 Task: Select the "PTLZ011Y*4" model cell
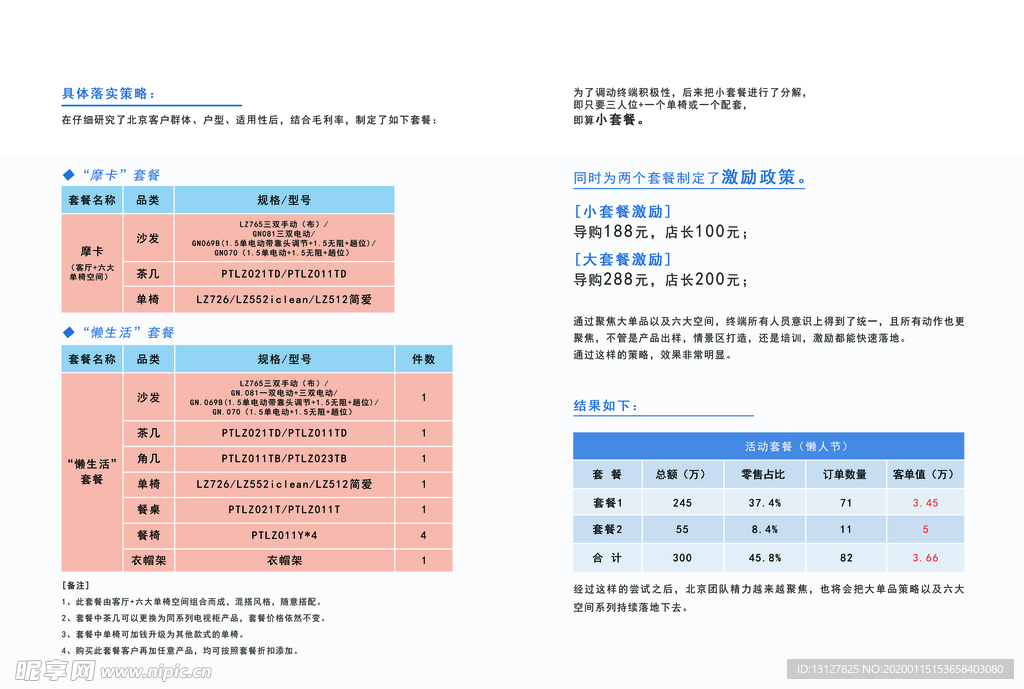[x=285, y=535]
